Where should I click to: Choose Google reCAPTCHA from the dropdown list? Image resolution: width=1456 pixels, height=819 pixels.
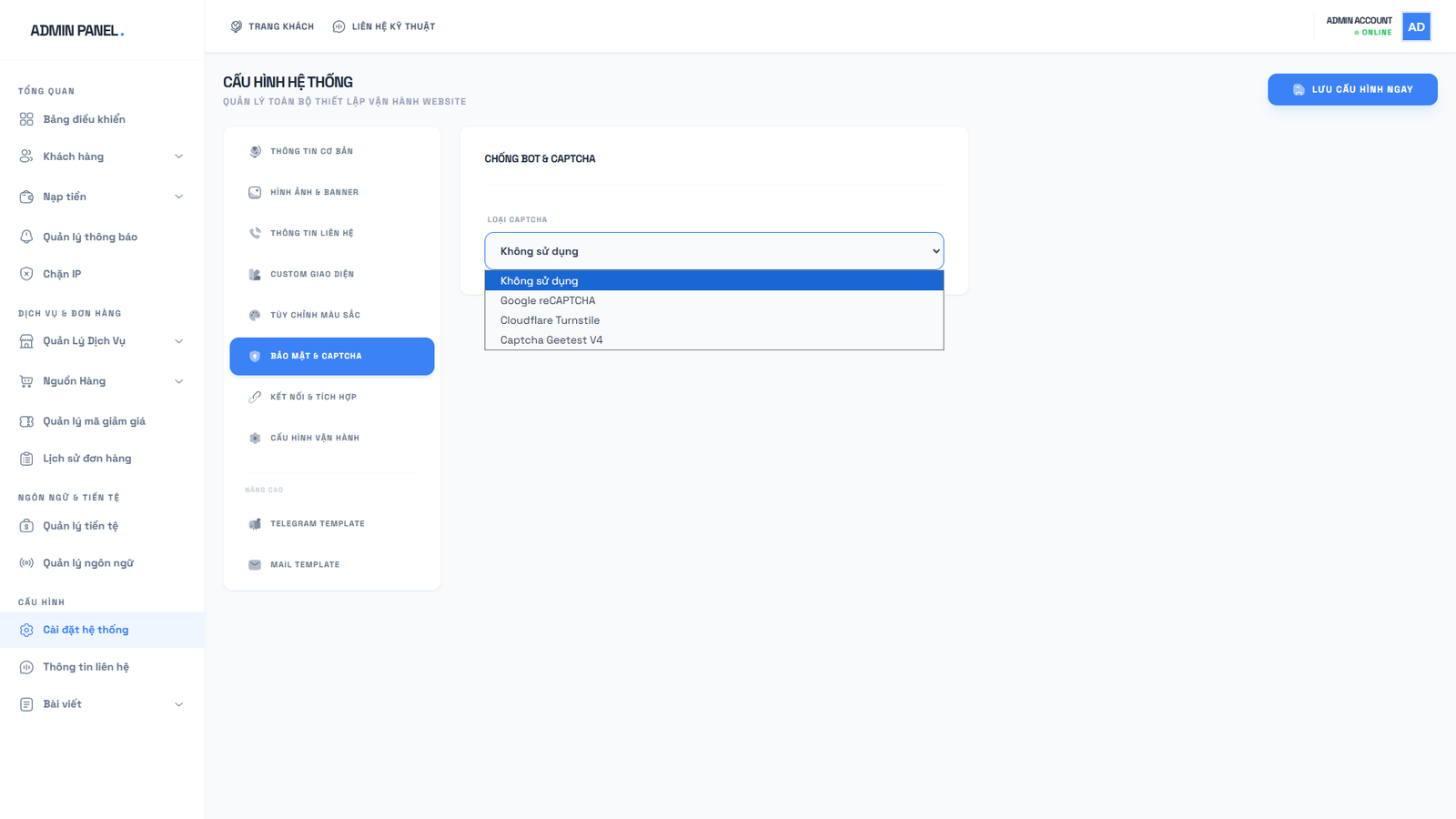point(548,300)
